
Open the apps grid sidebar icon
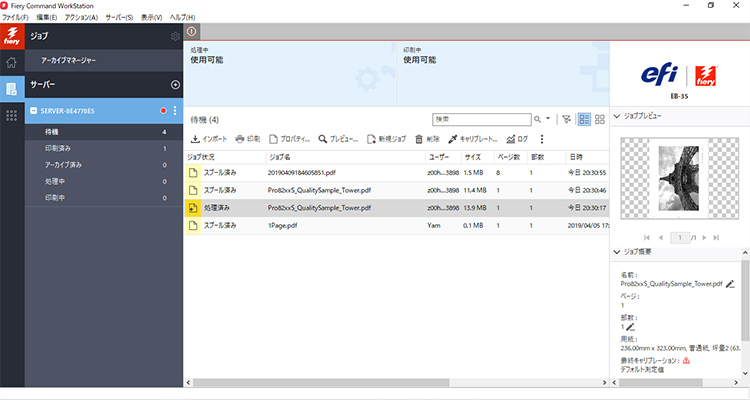[13, 115]
